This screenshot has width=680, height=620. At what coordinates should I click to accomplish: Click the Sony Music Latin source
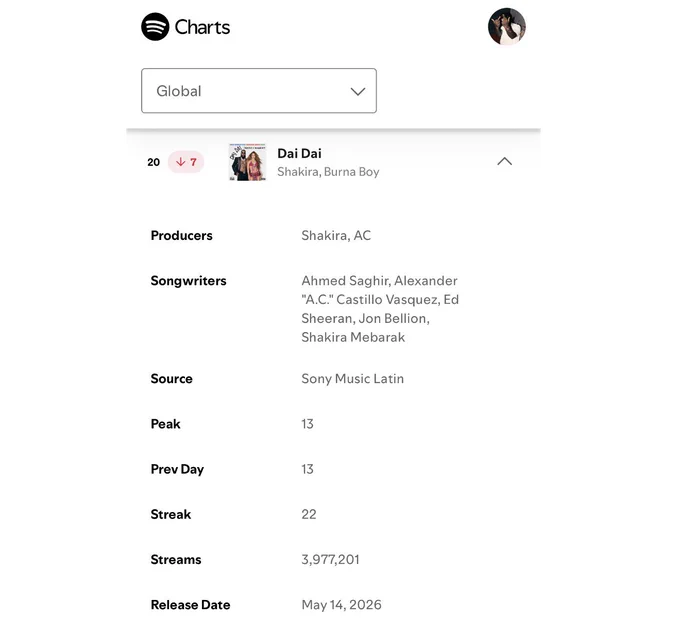click(x=353, y=379)
